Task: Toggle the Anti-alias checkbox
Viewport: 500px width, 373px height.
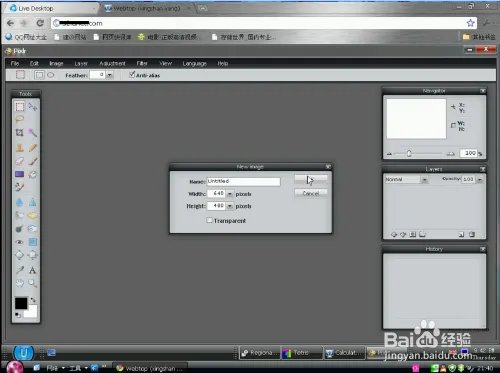Action: point(132,74)
